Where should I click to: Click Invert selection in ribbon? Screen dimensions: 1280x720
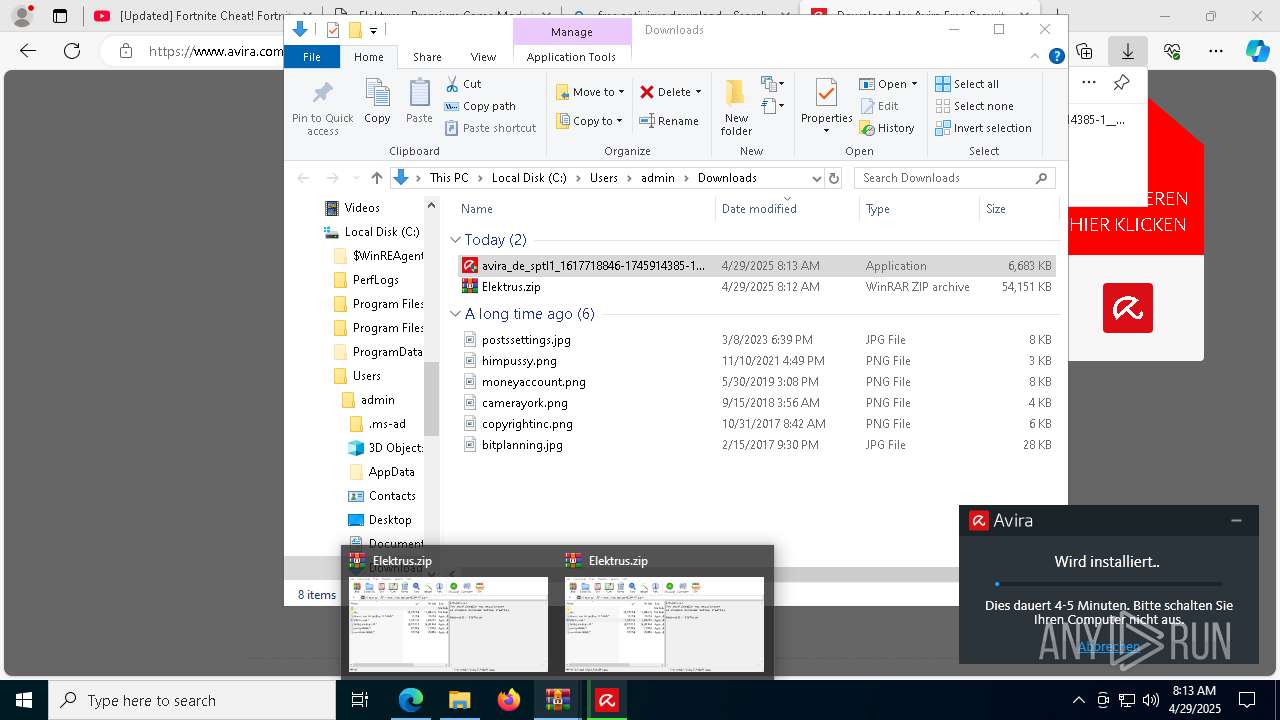pyautogui.click(x=983, y=128)
